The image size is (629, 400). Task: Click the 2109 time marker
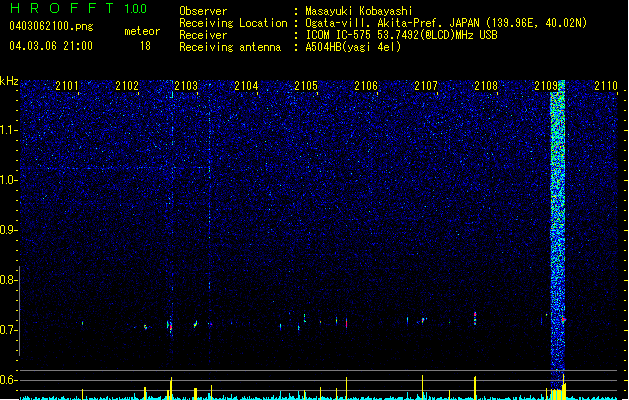546,85
